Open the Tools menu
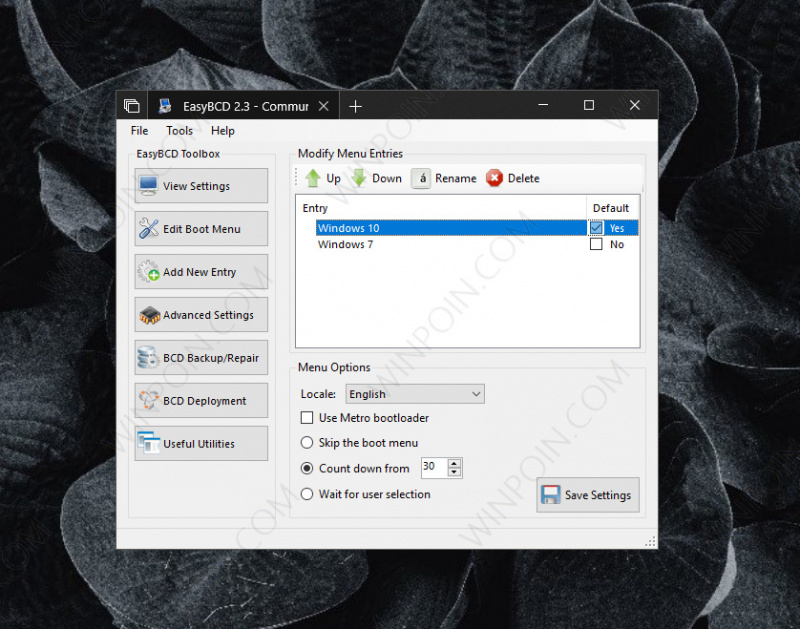This screenshot has width=800, height=629. click(180, 130)
